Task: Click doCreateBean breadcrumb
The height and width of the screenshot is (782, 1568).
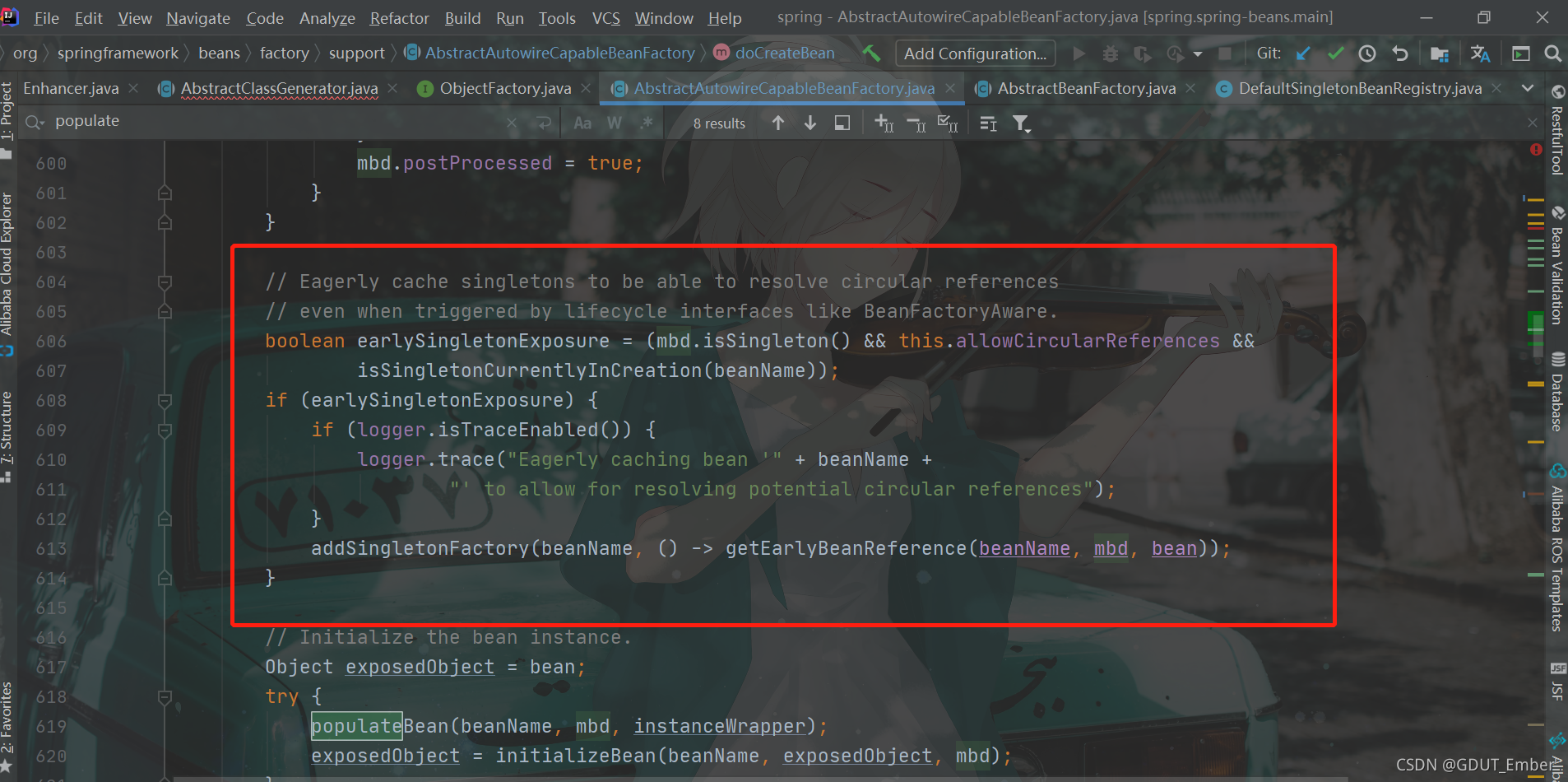Action: point(785,53)
